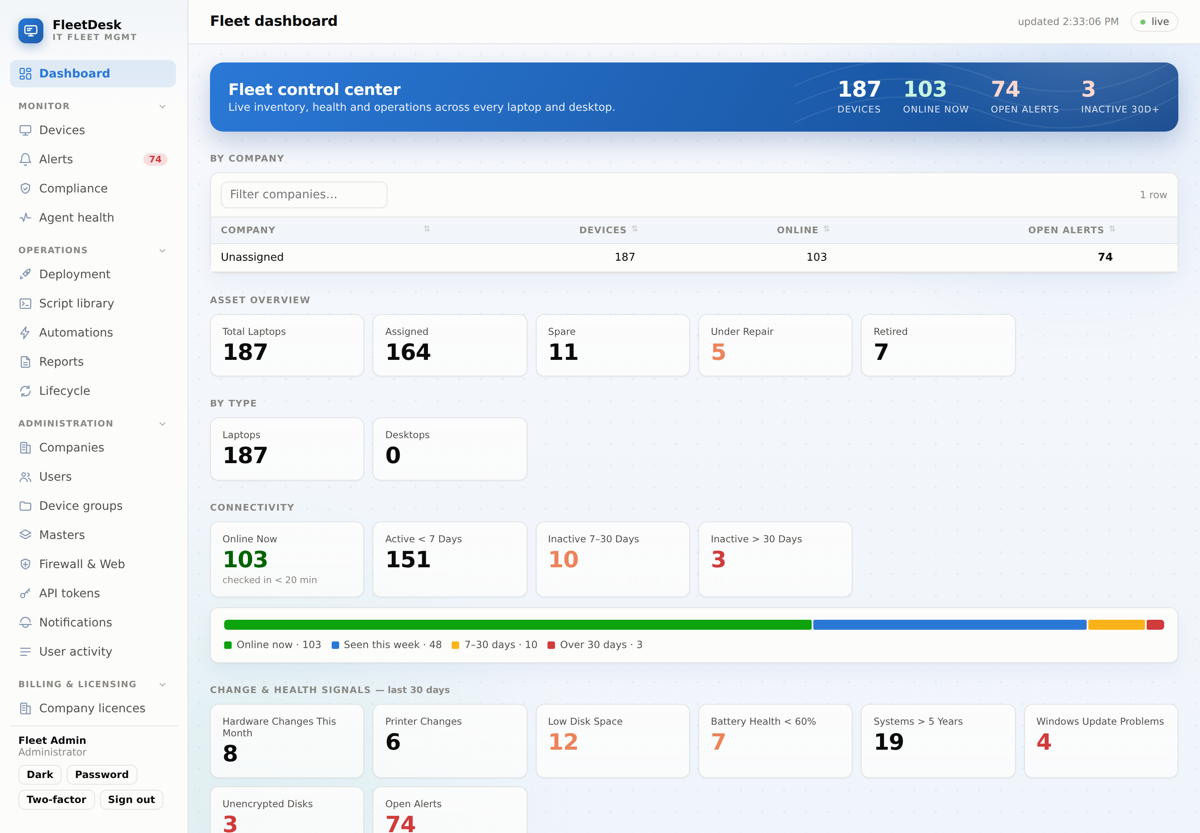Screen dimensions: 1200x833
Task: Open the Windows Update Problems card
Action: 1101,741
